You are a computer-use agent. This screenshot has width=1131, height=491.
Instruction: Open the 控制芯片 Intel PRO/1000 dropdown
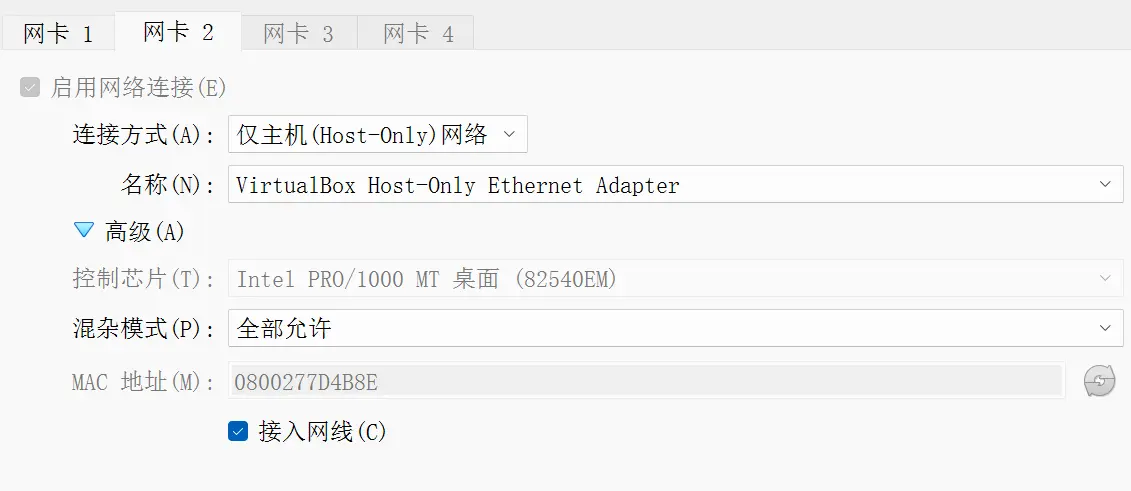pyautogui.click(x=675, y=278)
